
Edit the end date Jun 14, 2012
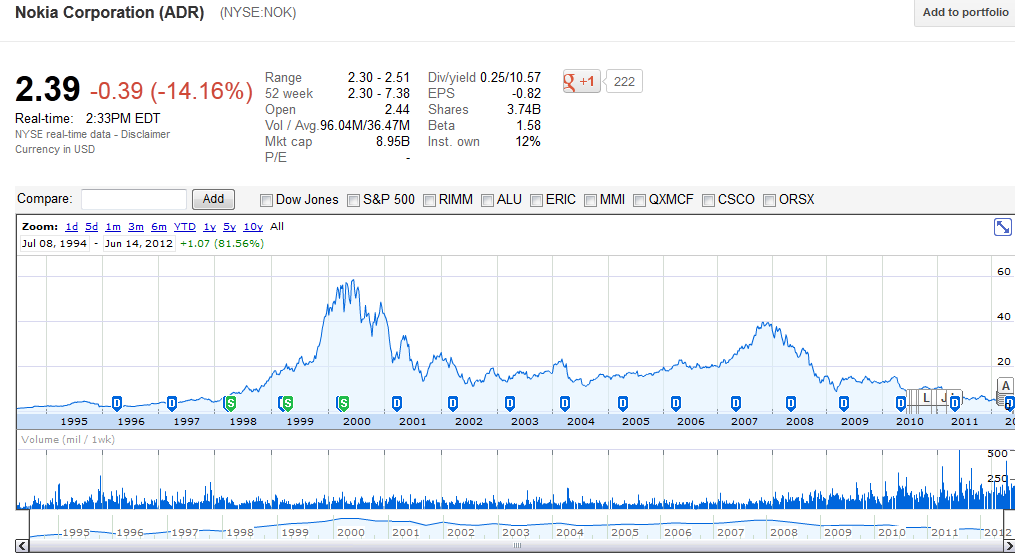click(139, 243)
